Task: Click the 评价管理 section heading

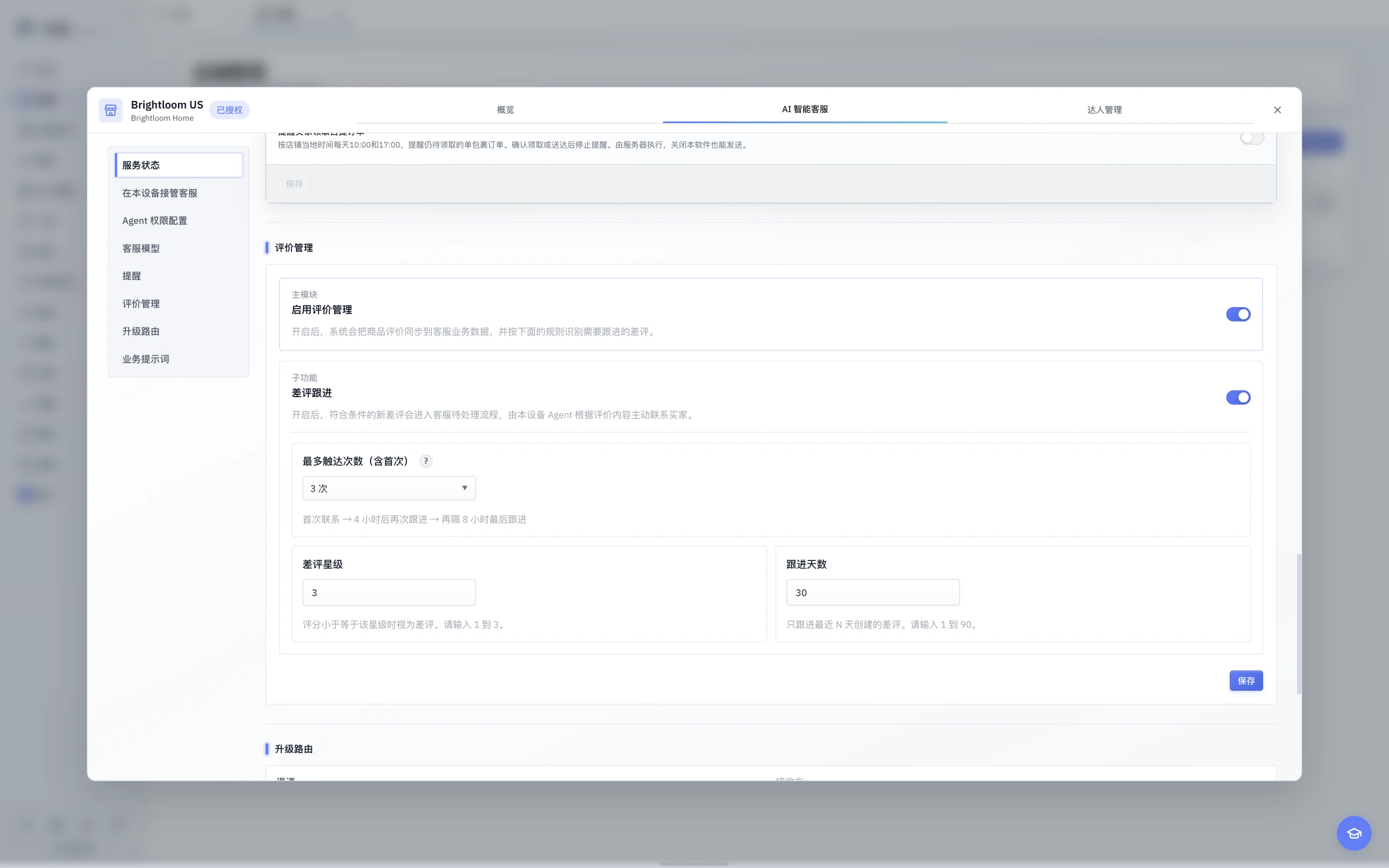Action: (x=294, y=248)
